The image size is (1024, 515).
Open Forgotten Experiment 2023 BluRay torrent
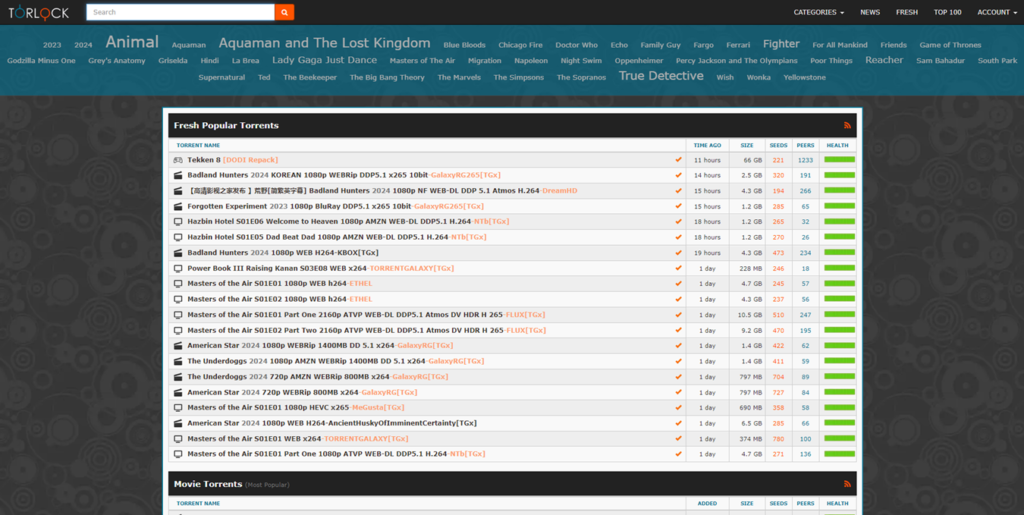coord(336,206)
